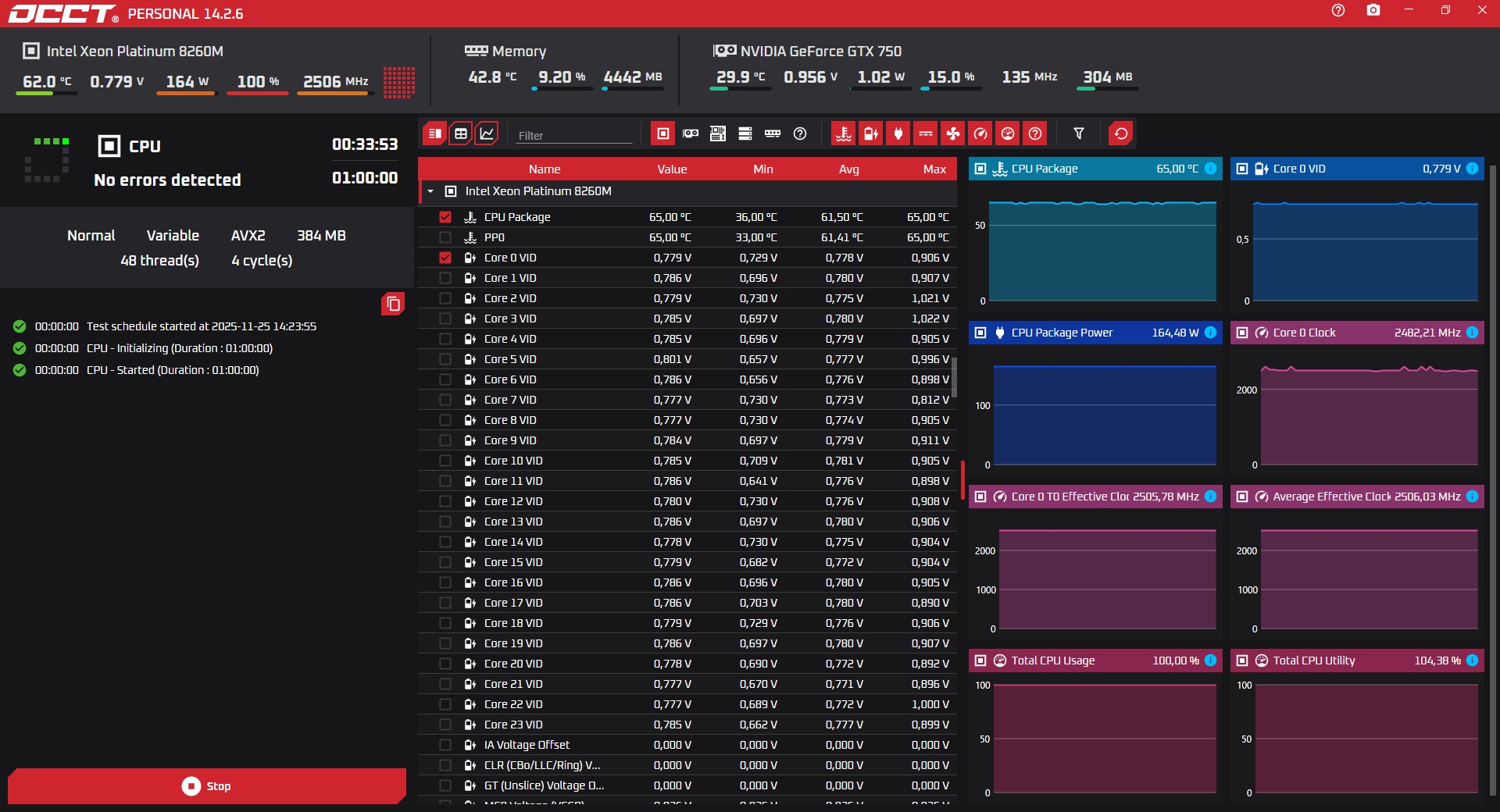
Task: Click the motherboard device filter icon
Action: click(x=718, y=134)
